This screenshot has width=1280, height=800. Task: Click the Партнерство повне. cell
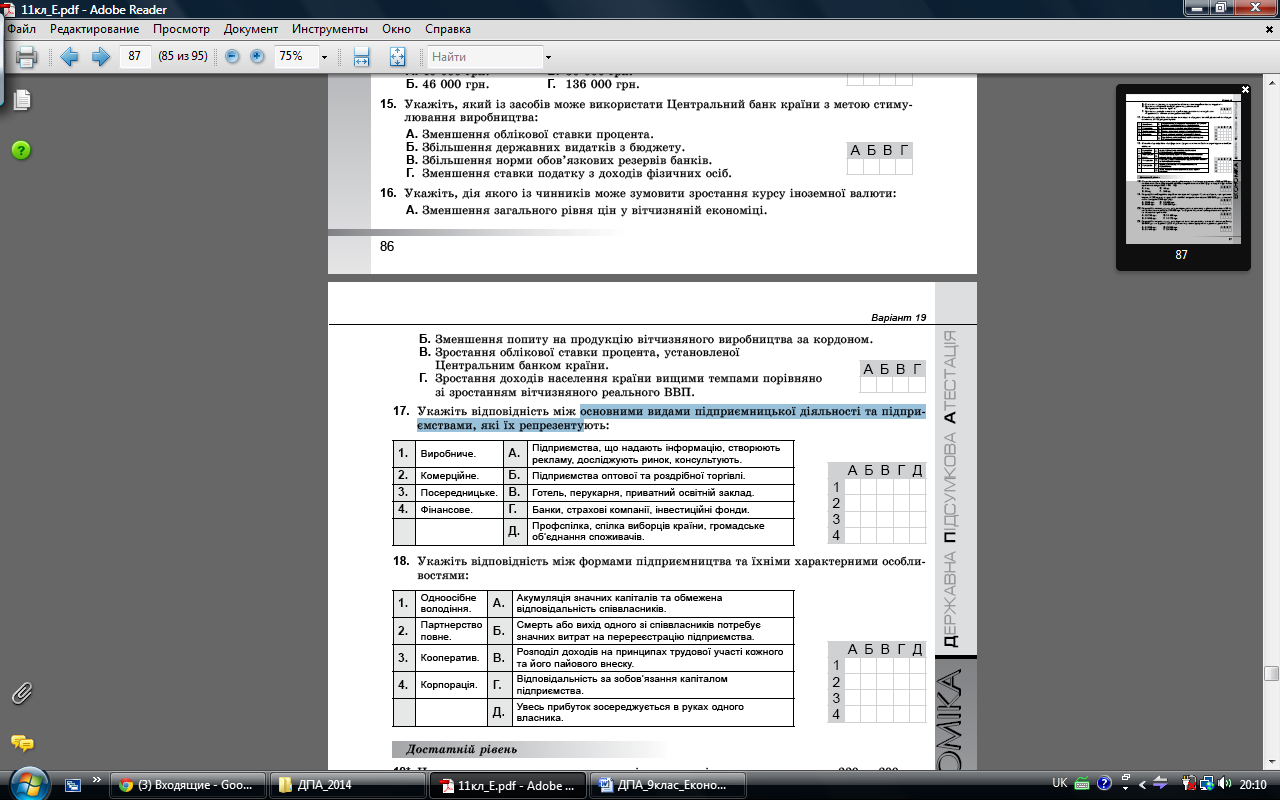tap(450, 631)
